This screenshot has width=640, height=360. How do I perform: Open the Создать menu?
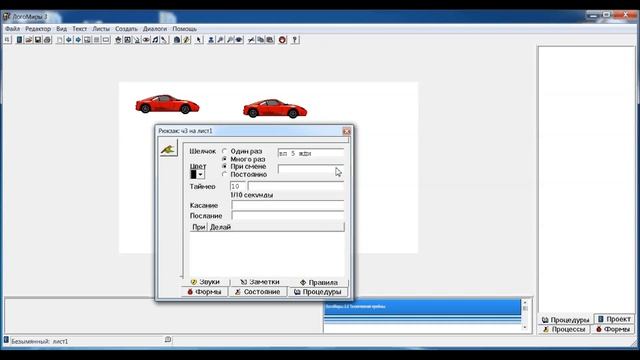pyautogui.click(x=126, y=29)
